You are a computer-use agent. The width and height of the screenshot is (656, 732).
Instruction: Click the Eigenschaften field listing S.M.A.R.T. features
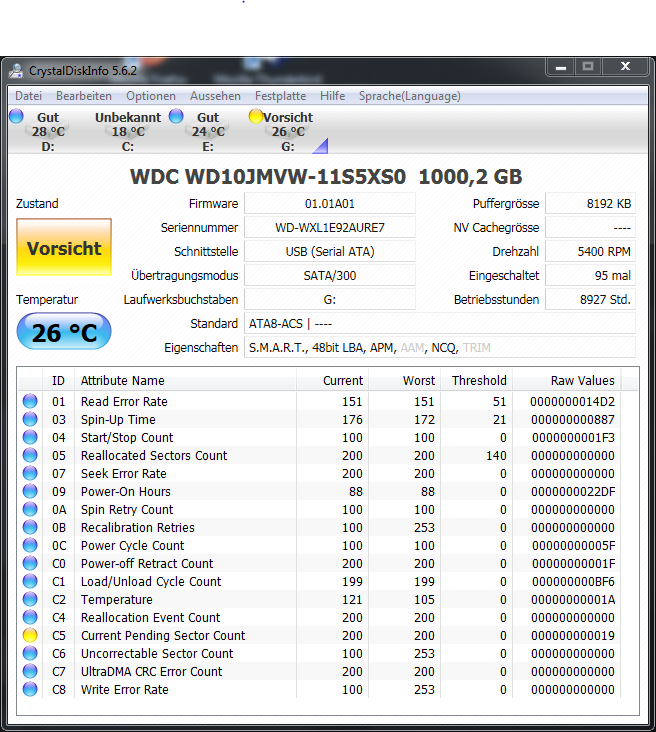point(440,347)
